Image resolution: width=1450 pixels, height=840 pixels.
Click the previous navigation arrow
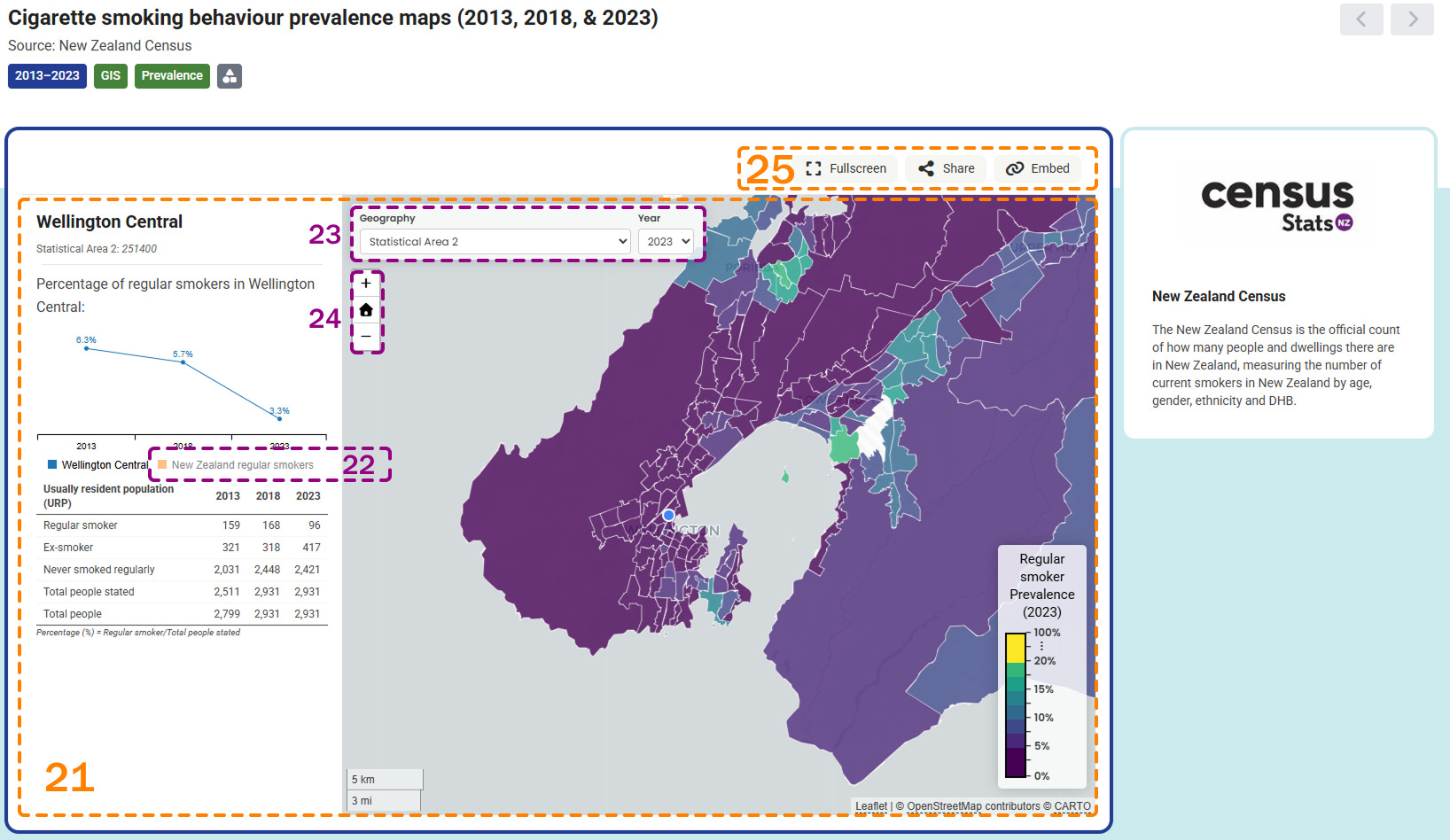click(x=1361, y=19)
